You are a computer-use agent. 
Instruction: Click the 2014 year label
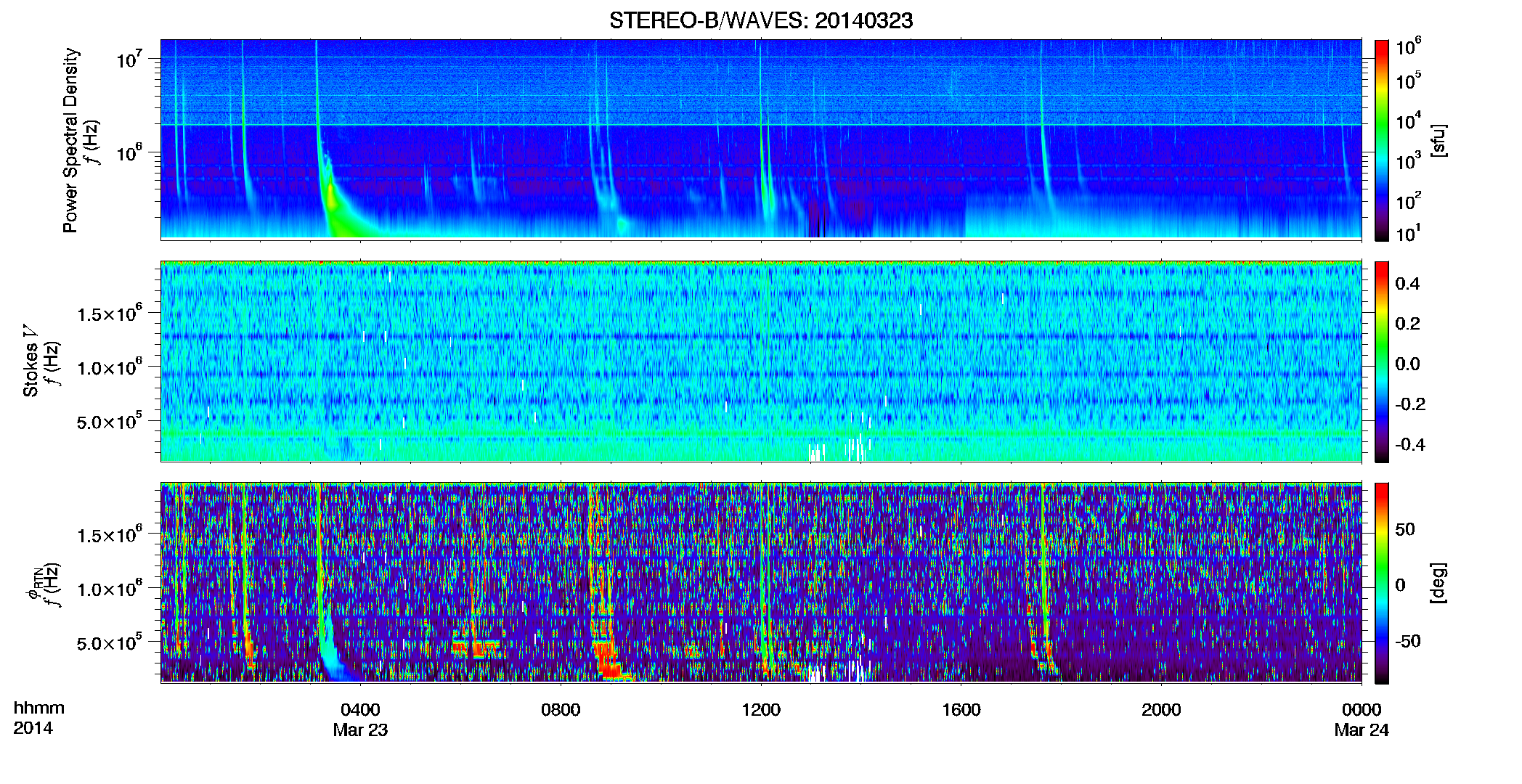[33, 728]
